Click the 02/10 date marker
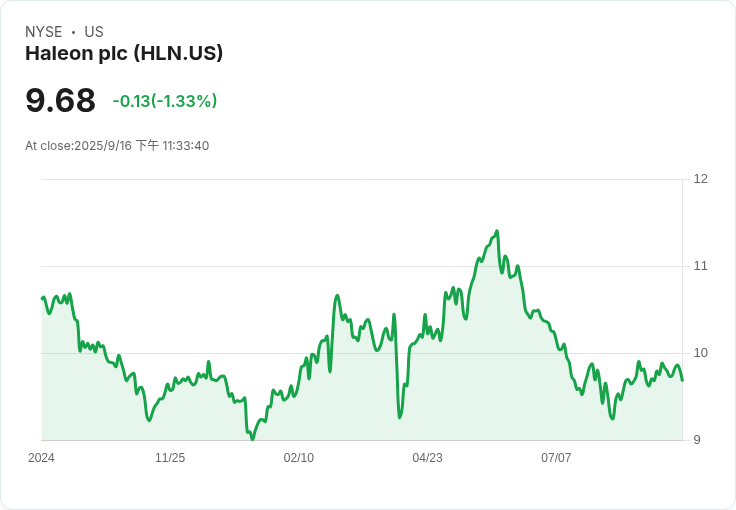Screen dimensions: 736x510 click(299, 457)
